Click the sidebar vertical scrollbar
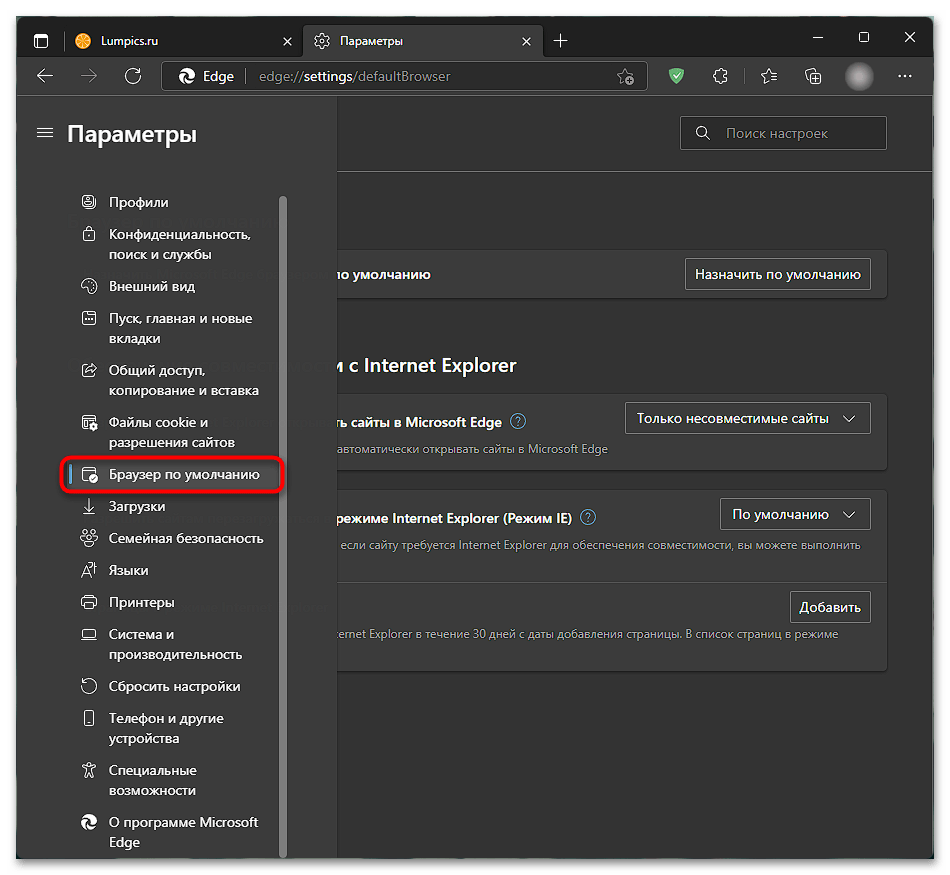This screenshot has width=950, height=875. coord(282,526)
